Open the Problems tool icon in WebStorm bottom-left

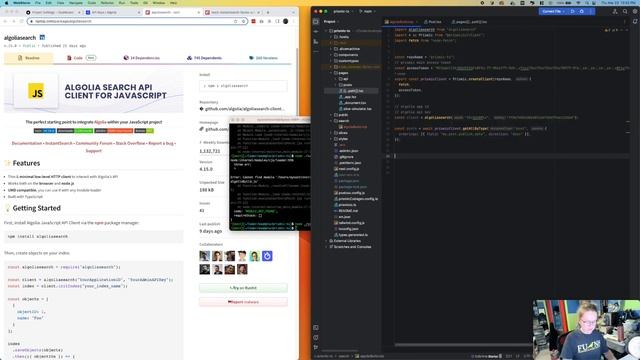tap(316, 338)
